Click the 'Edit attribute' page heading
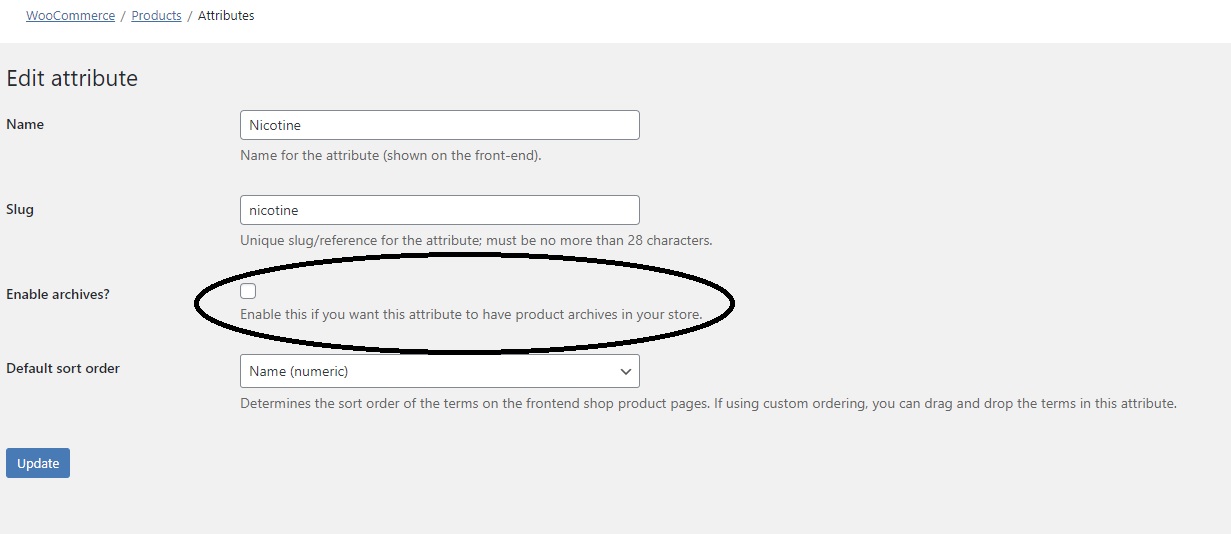 [72, 78]
